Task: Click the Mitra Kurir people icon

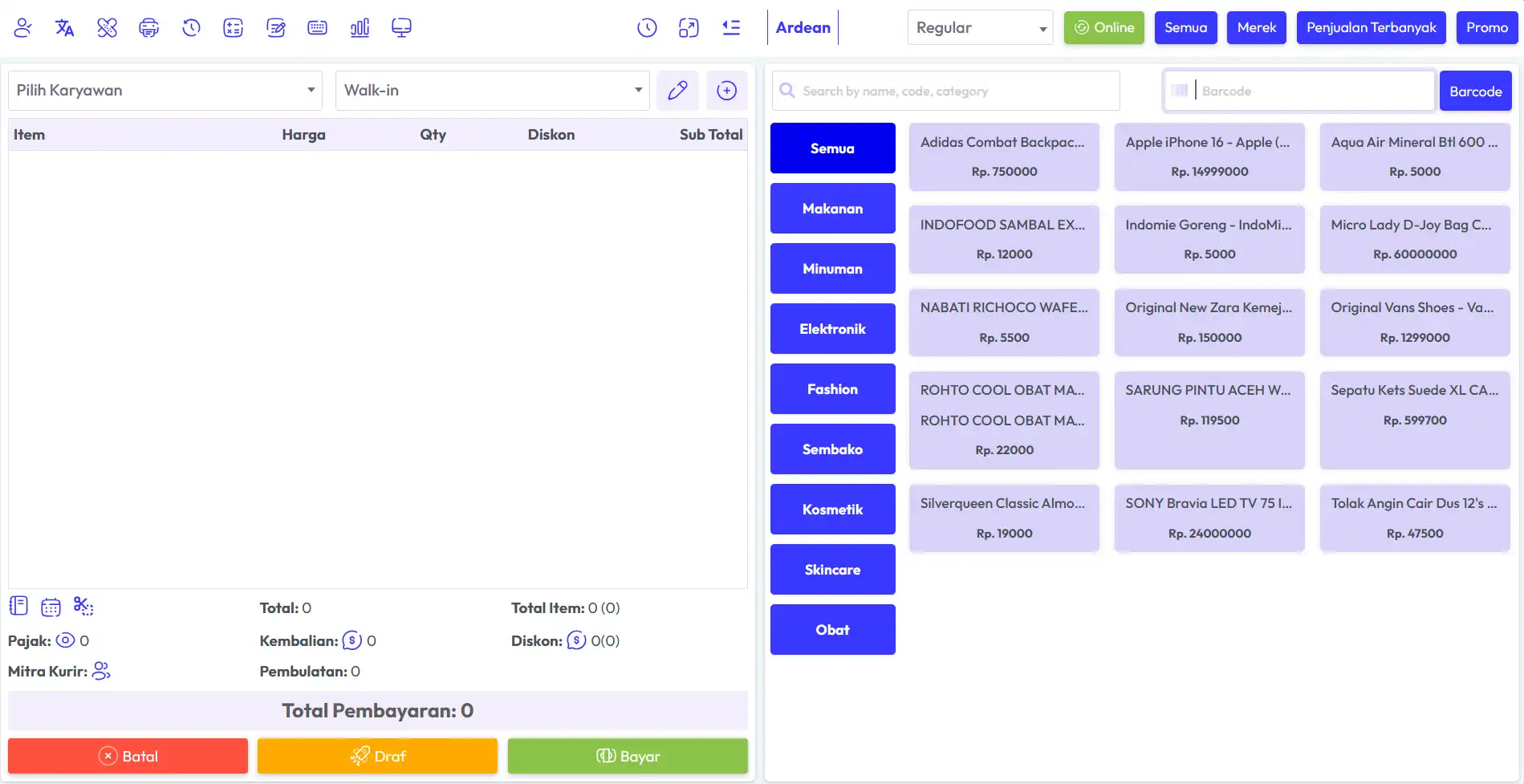Action: (x=101, y=671)
